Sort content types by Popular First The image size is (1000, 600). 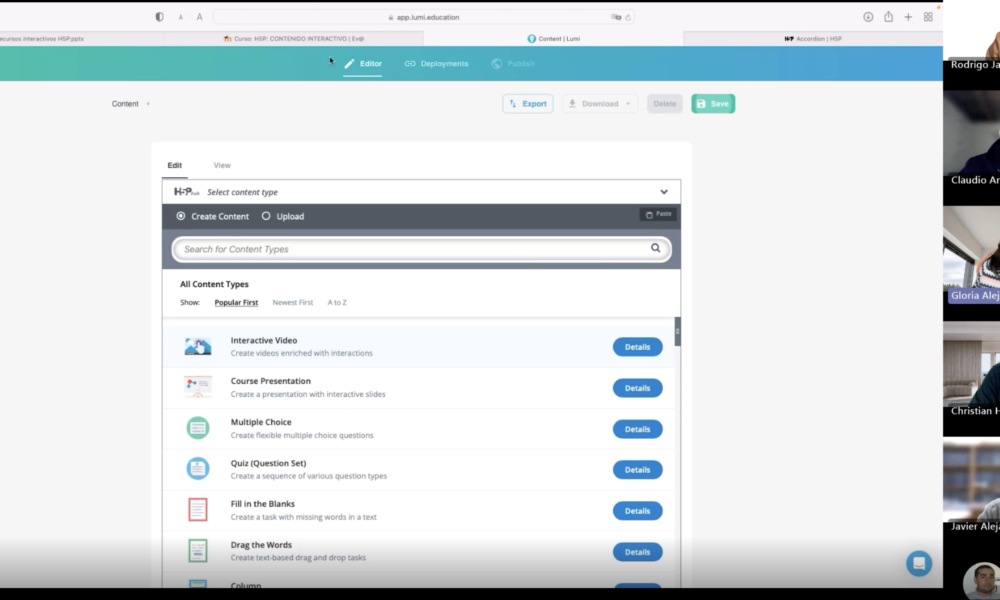click(236, 302)
